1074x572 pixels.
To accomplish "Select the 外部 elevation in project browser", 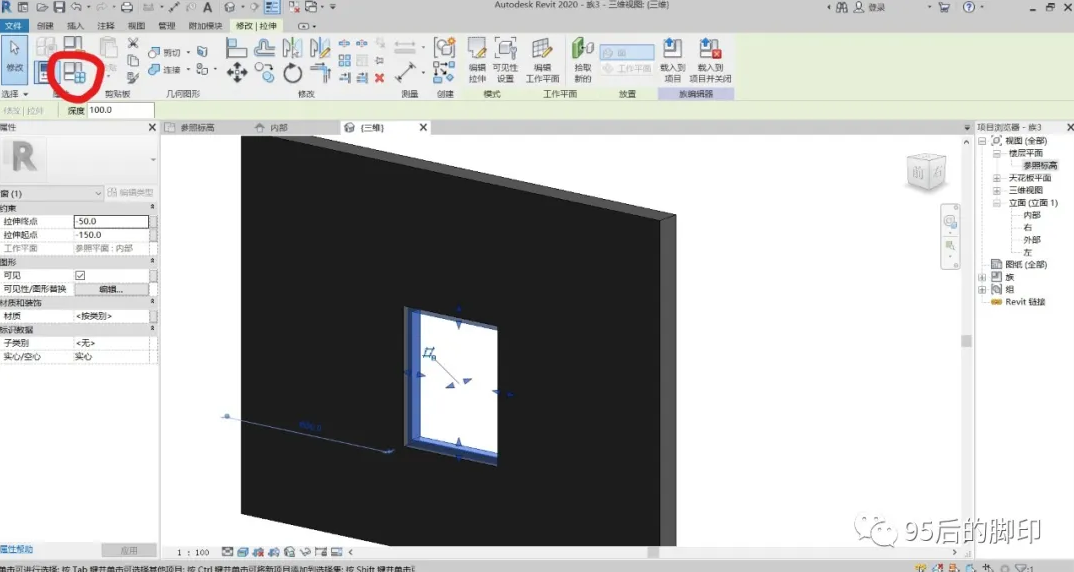I will [1032, 240].
